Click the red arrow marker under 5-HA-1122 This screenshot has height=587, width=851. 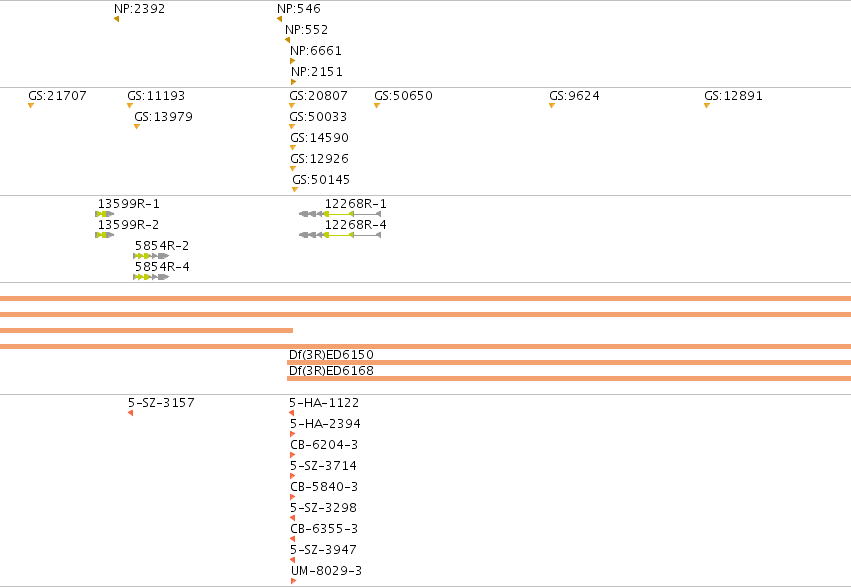coord(291,413)
